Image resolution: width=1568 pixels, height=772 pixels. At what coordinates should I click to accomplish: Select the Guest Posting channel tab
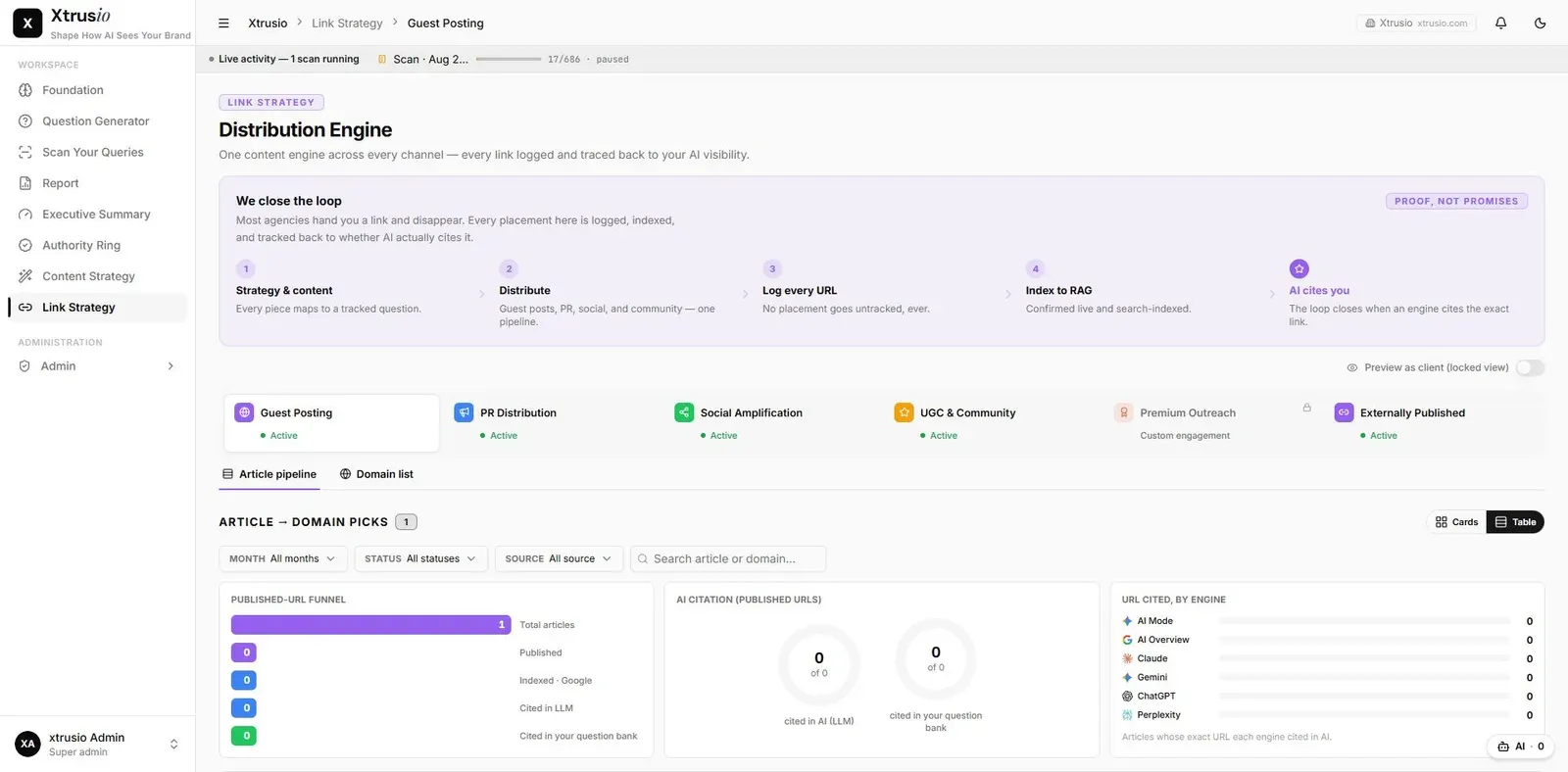coord(331,424)
